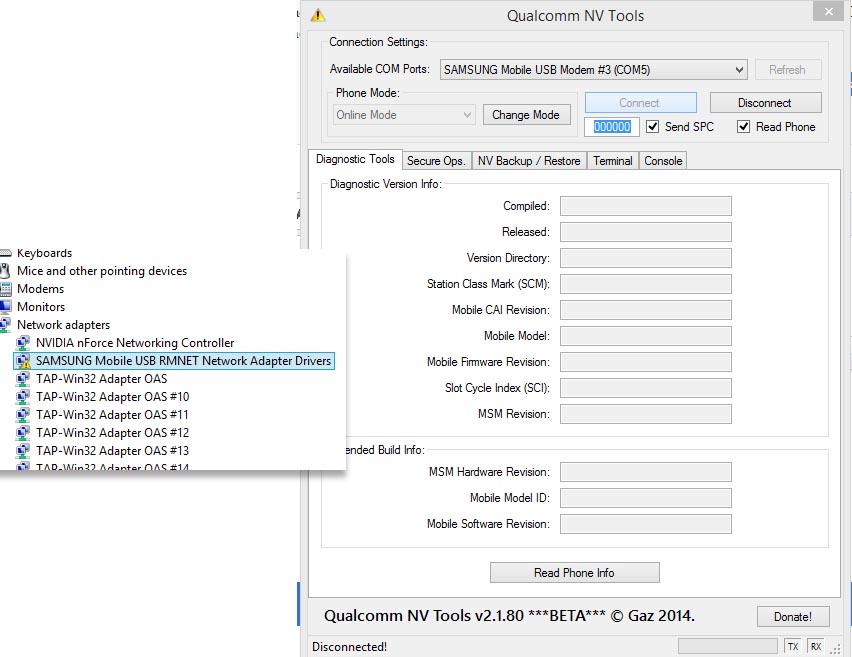This screenshot has height=657, width=852.
Task: Click the Network adapters category icon
Action: (5, 324)
